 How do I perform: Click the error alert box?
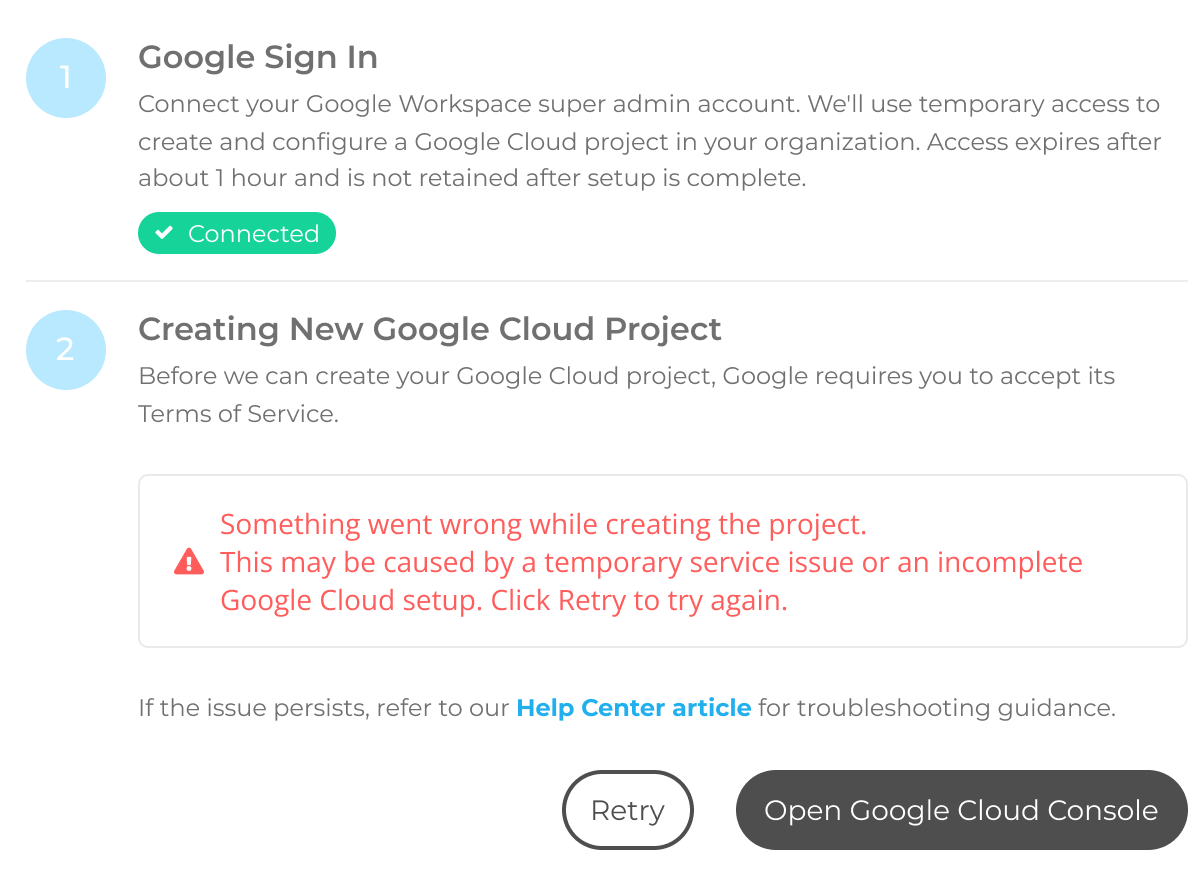pyautogui.click(x=662, y=561)
